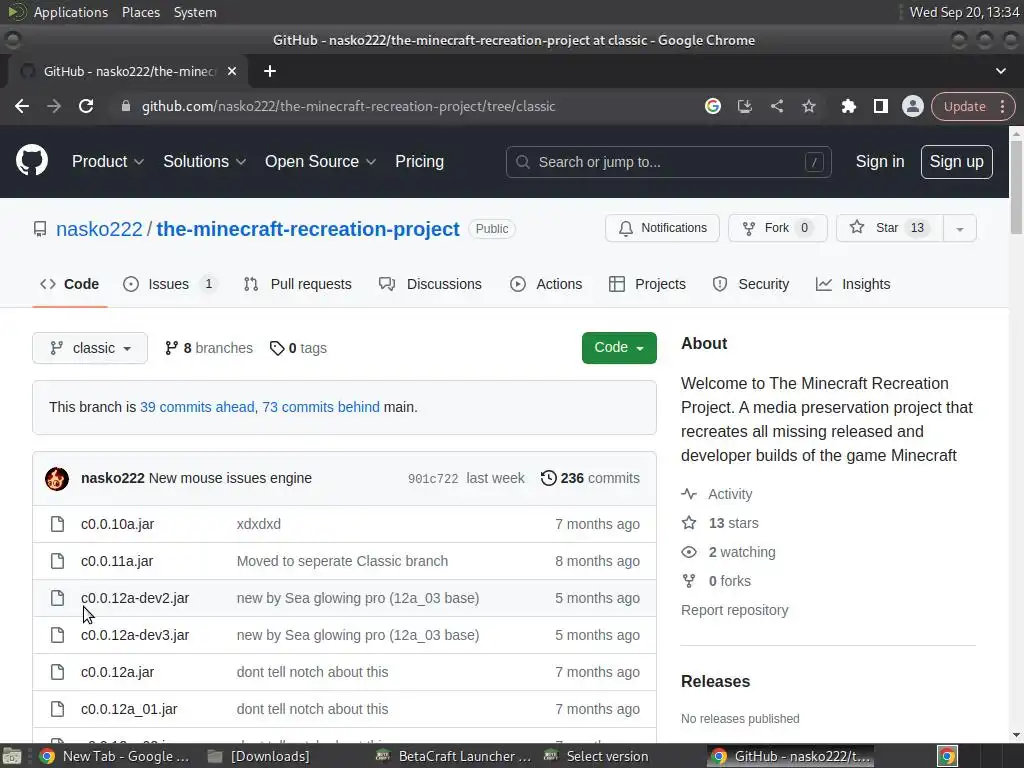The width and height of the screenshot is (1024, 768).
Task: Reload the page with the refresh icon
Action: click(86, 106)
